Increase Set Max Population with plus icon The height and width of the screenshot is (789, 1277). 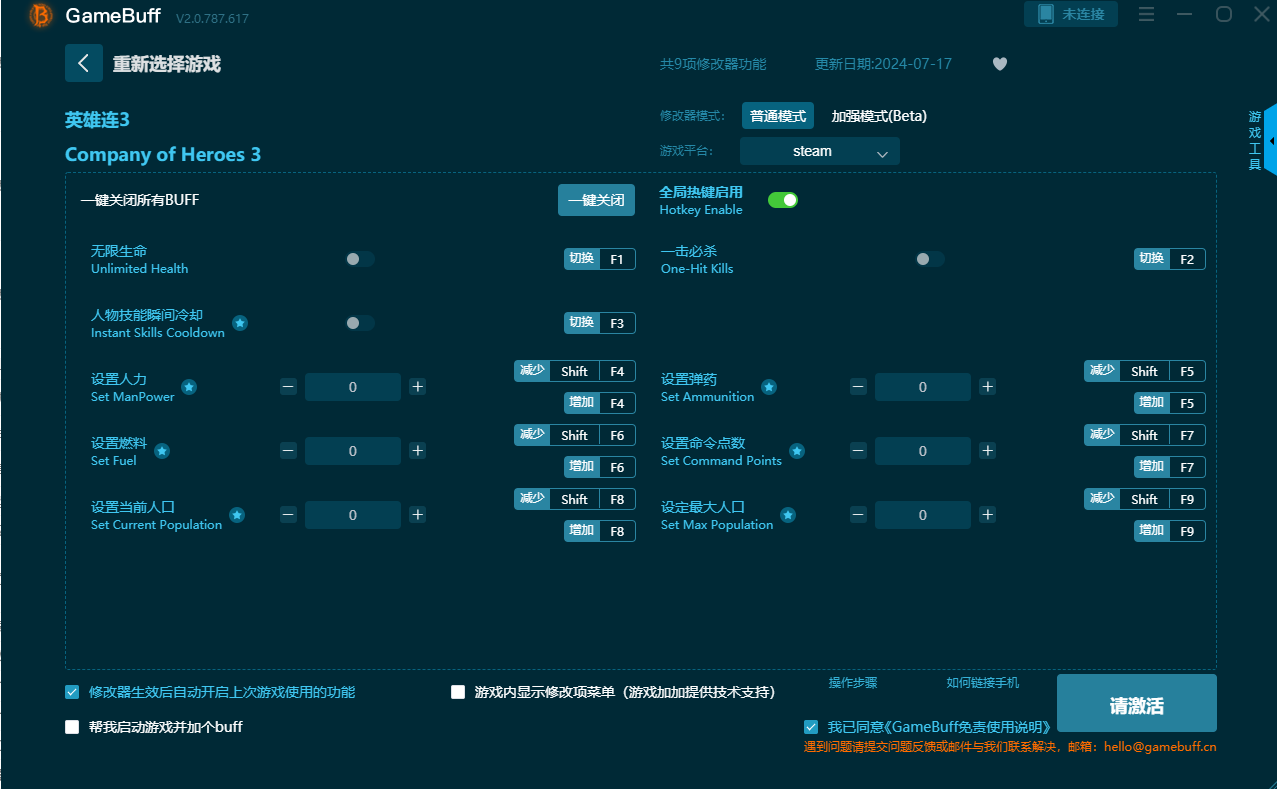pos(988,515)
